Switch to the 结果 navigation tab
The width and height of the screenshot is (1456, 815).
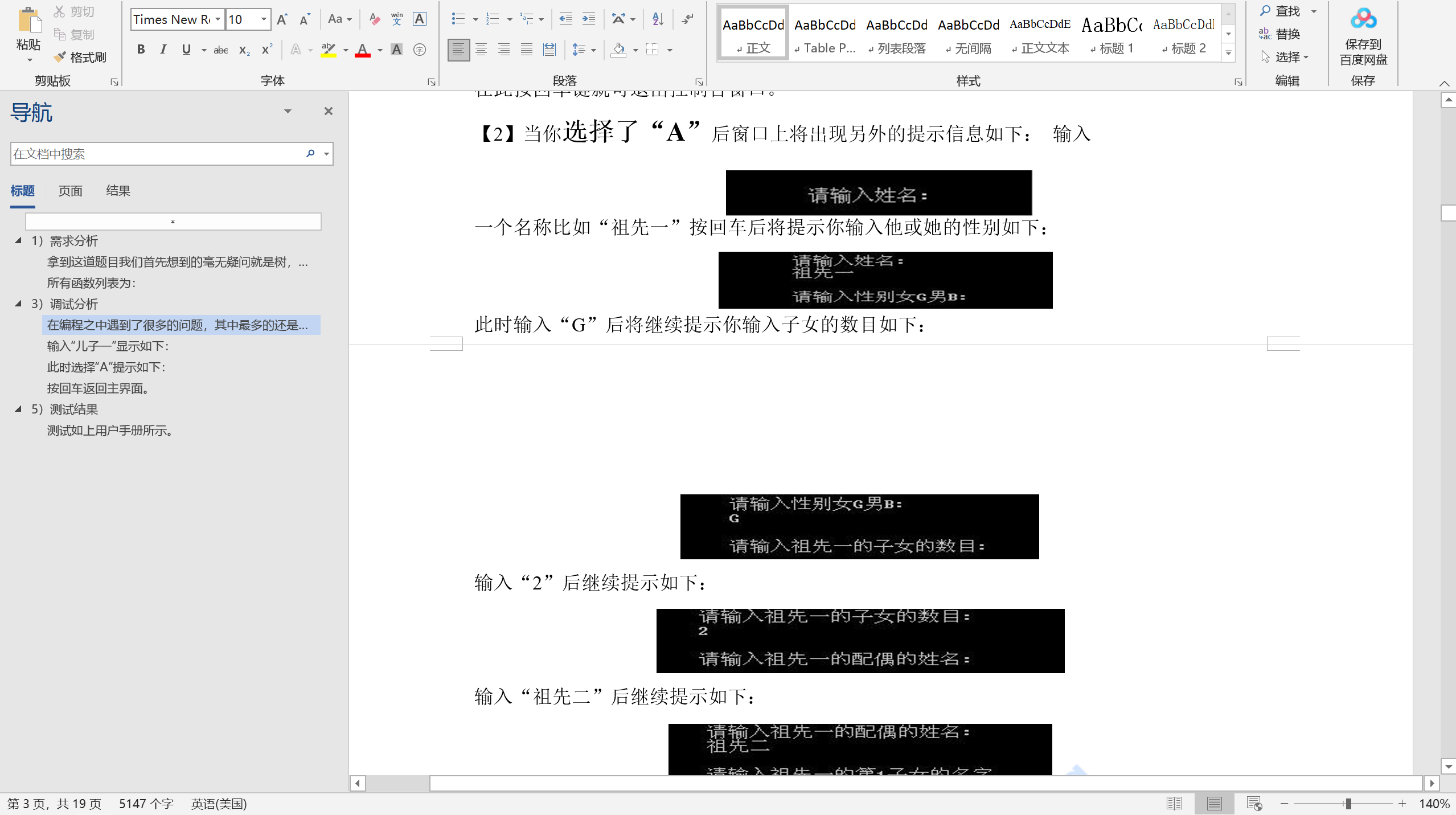coord(118,191)
